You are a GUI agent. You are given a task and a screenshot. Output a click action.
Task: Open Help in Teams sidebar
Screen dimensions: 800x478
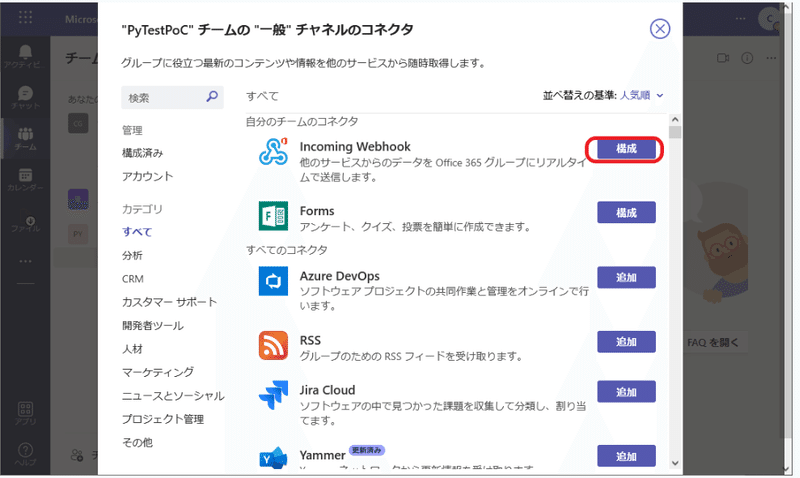point(25,454)
